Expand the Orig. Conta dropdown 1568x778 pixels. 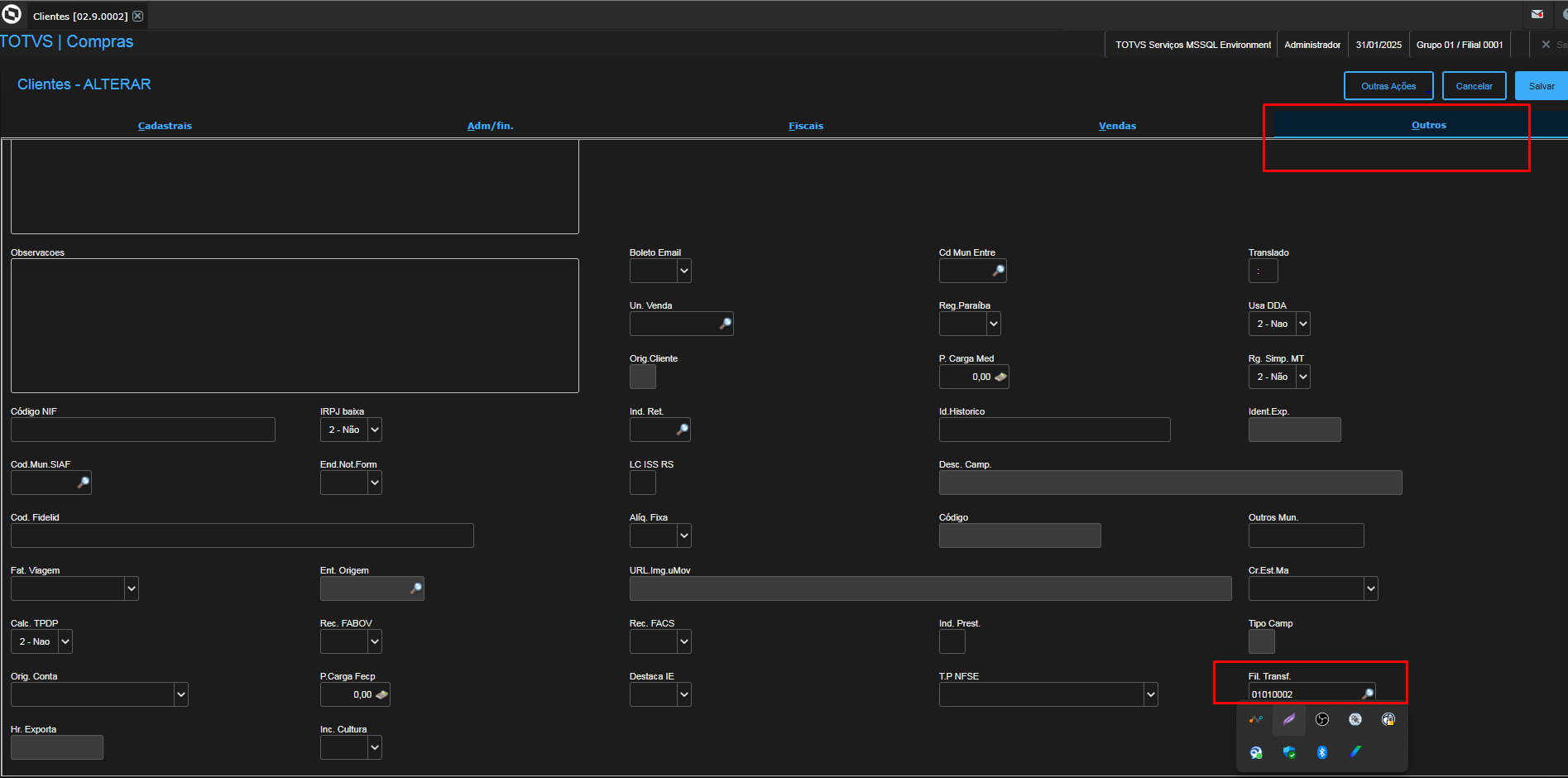click(x=181, y=694)
